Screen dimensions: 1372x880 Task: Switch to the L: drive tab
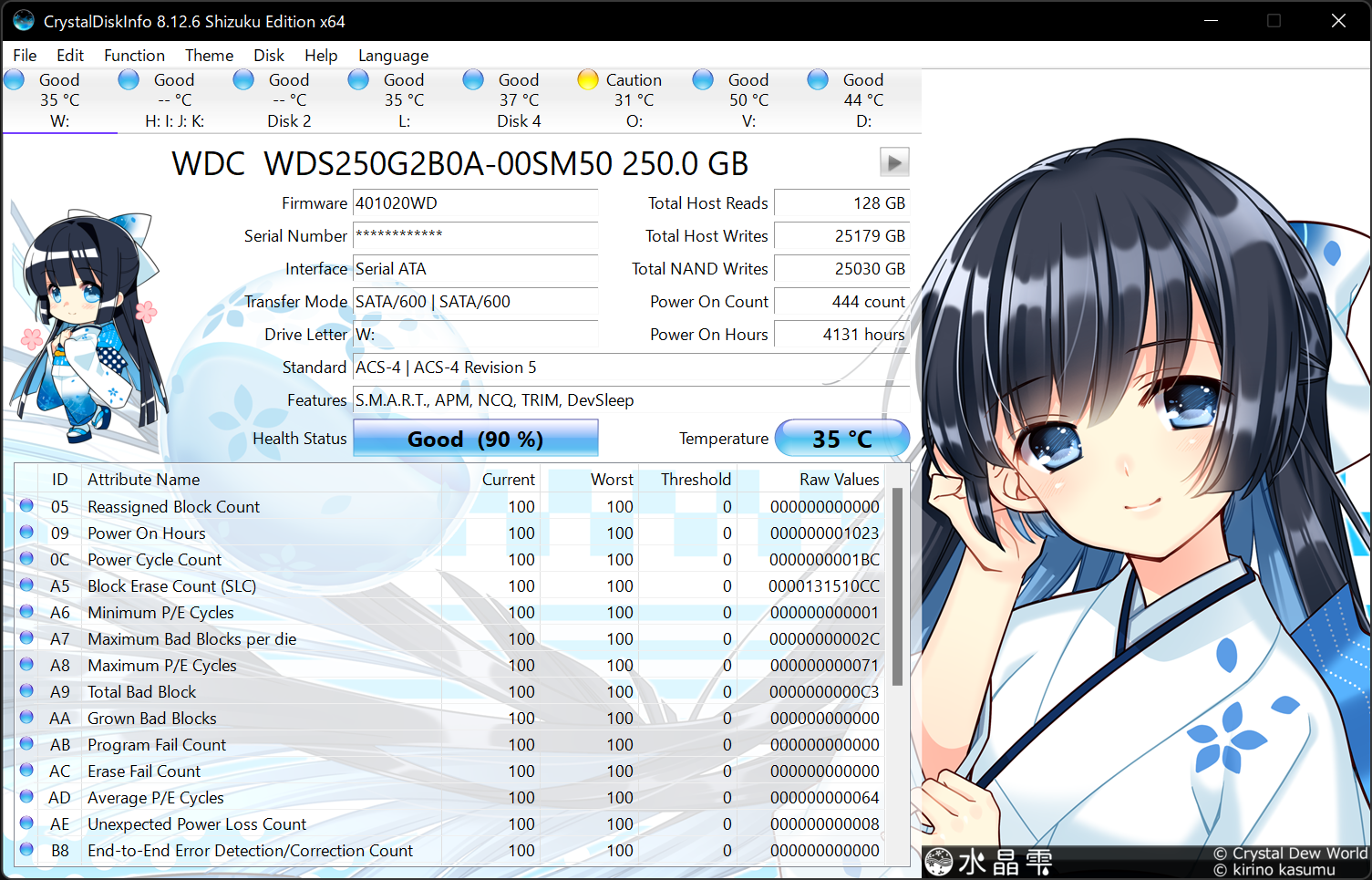pyautogui.click(x=405, y=100)
